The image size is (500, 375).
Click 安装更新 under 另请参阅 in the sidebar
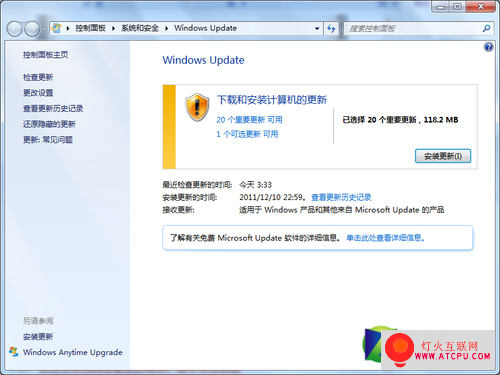point(38,337)
